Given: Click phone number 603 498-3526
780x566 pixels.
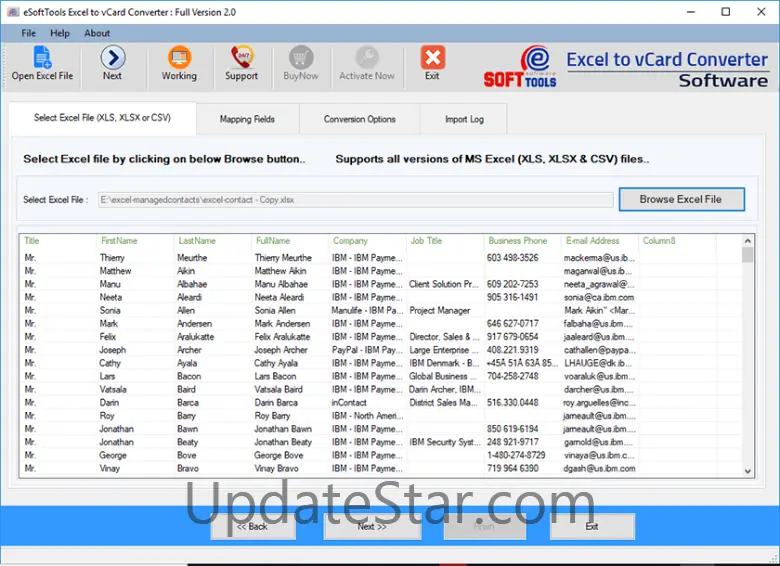Looking at the screenshot, I should [513, 258].
